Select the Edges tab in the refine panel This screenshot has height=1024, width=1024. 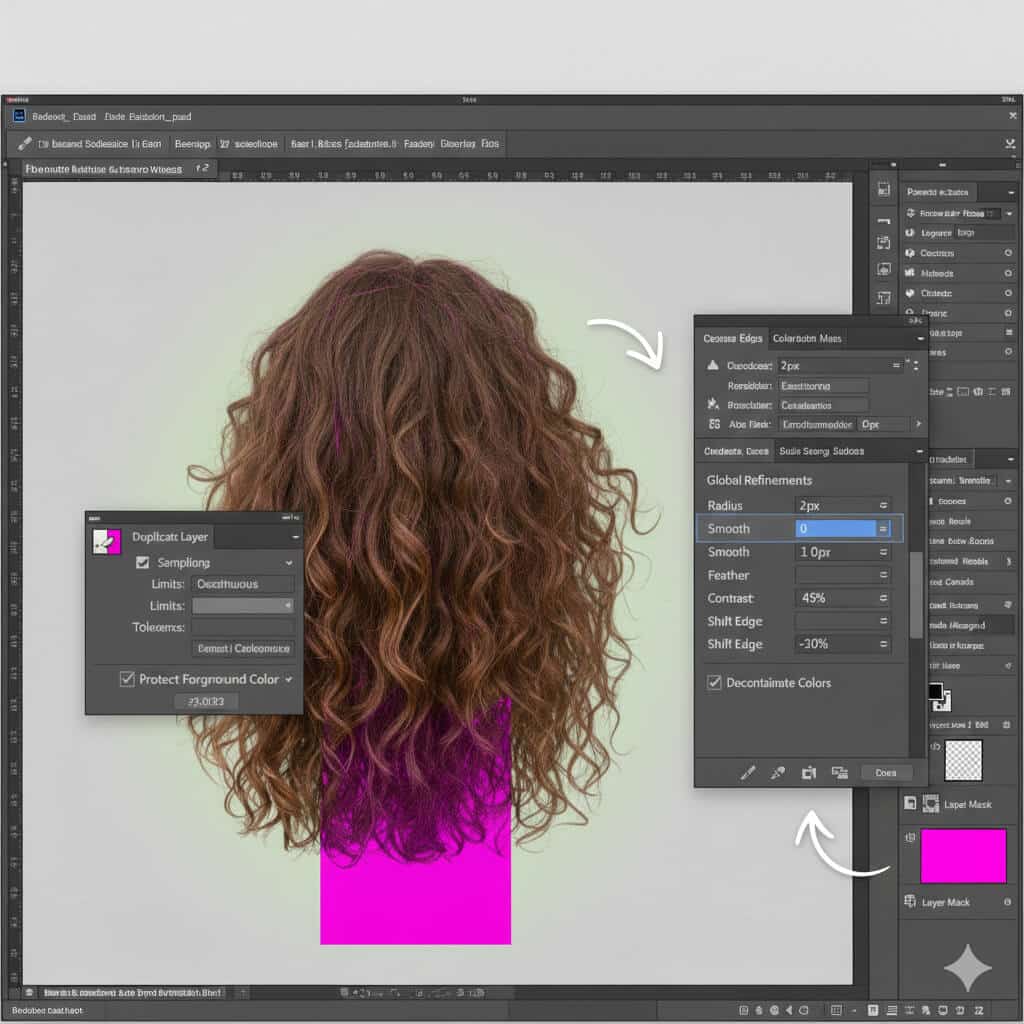(x=733, y=338)
